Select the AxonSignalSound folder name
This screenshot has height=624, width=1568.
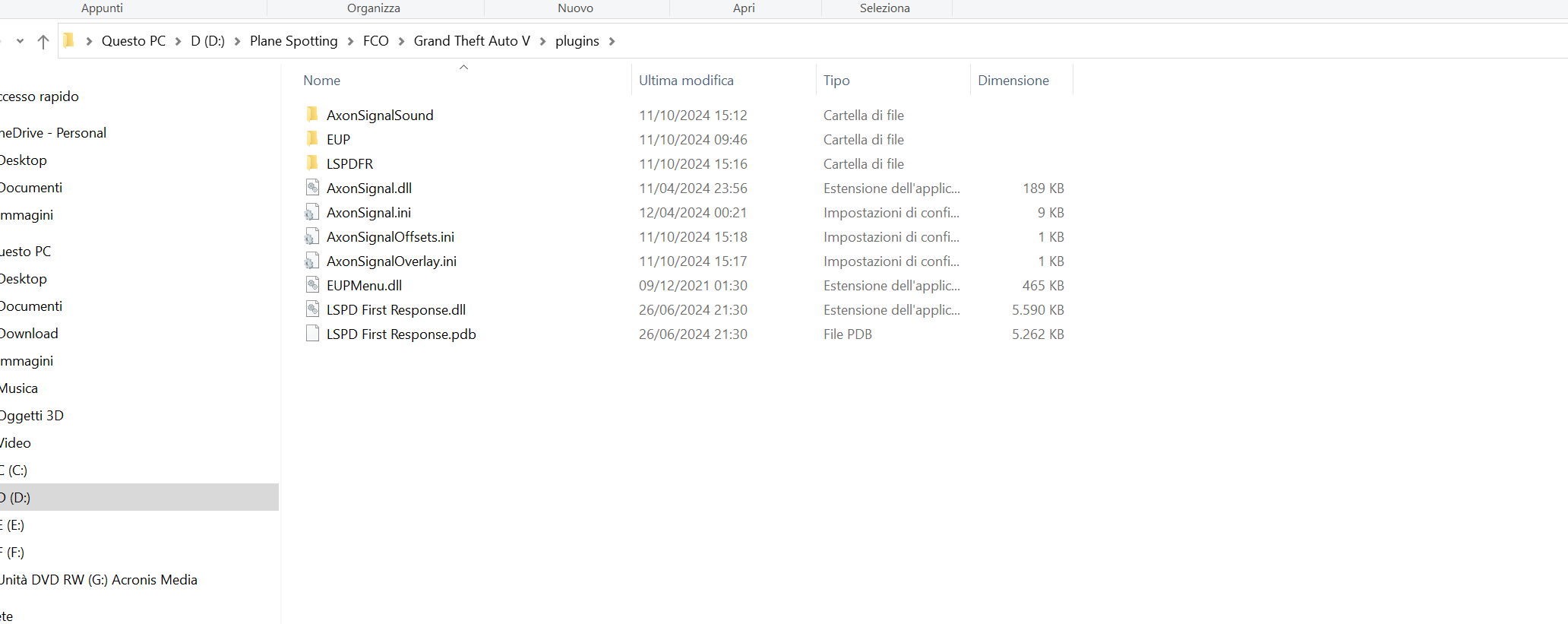pyautogui.click(x=380, y=116)
